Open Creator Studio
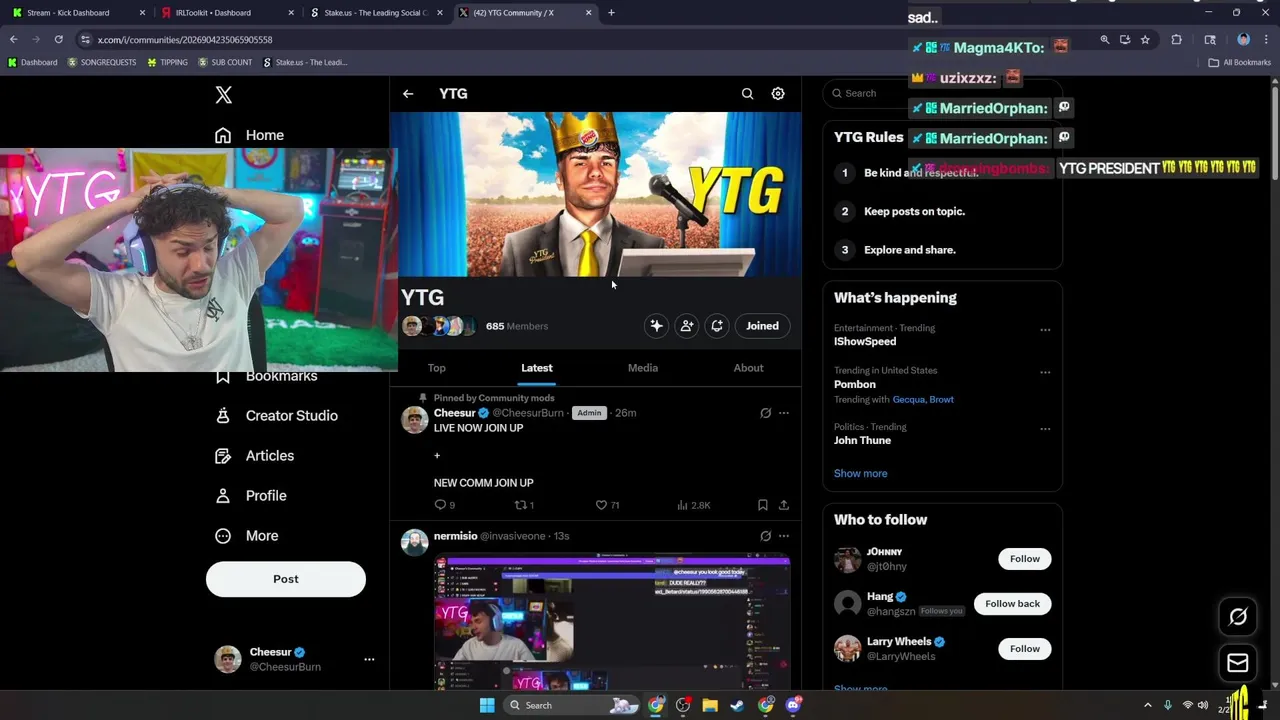 (277, 416)
